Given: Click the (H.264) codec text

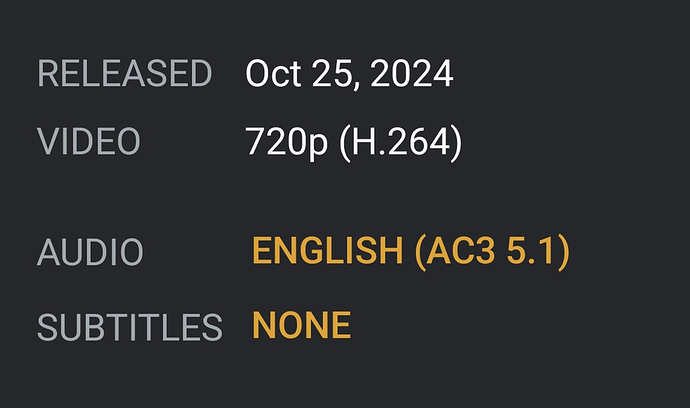Looking at the screenshot, I should click(401, 142).
